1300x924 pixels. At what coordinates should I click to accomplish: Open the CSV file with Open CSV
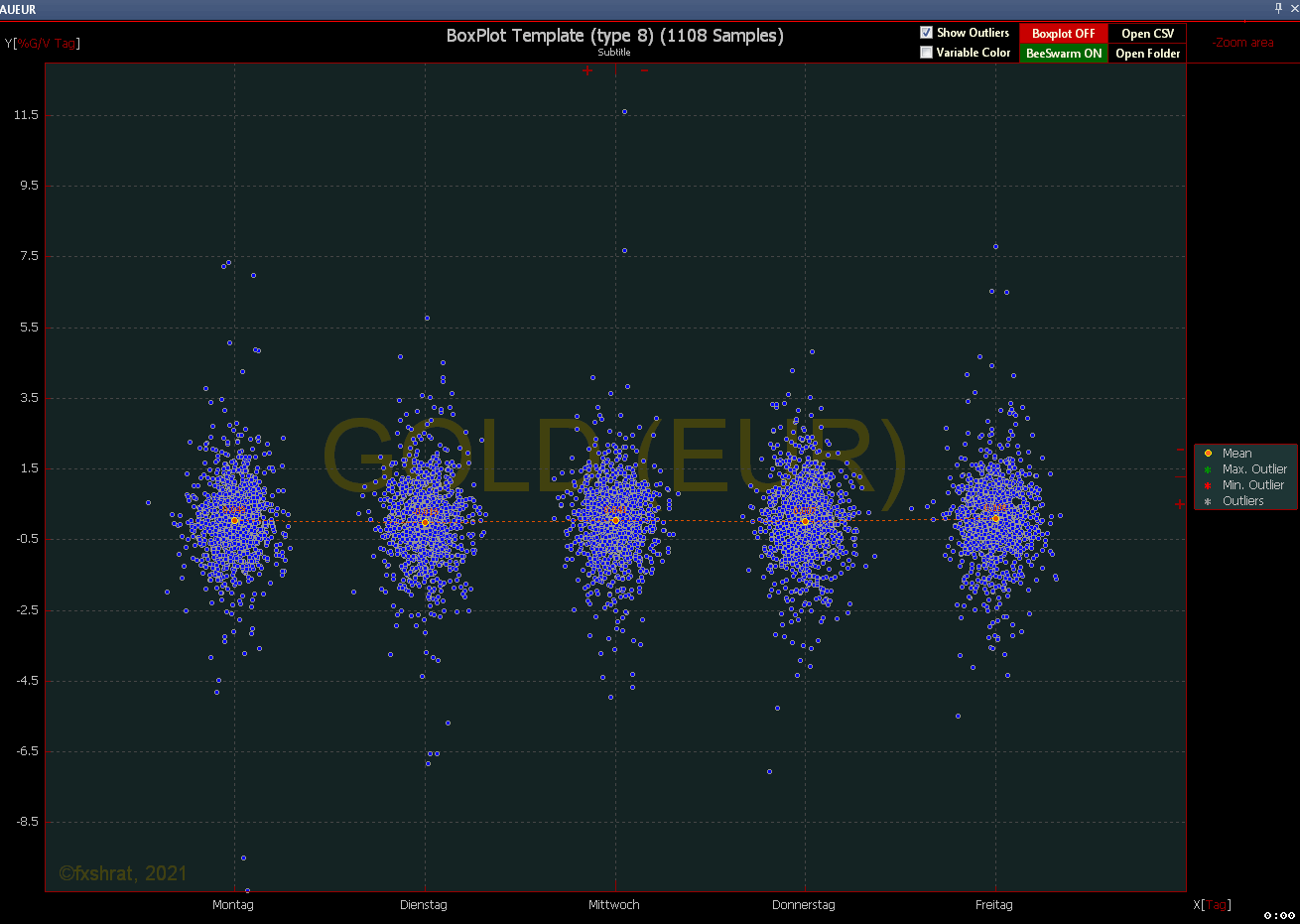tap(1147, 34)
